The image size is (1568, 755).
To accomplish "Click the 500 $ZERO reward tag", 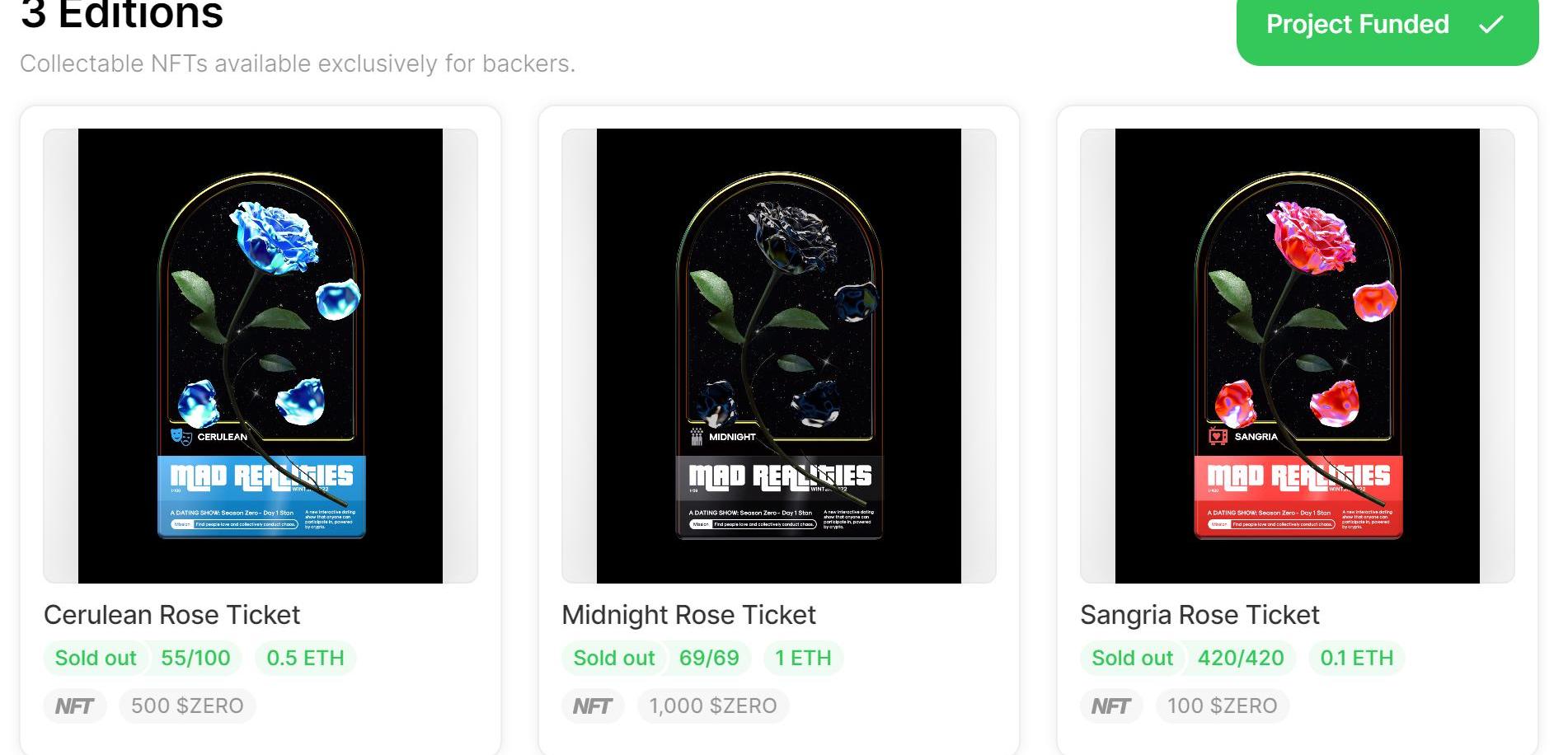I will click(187, 706).
